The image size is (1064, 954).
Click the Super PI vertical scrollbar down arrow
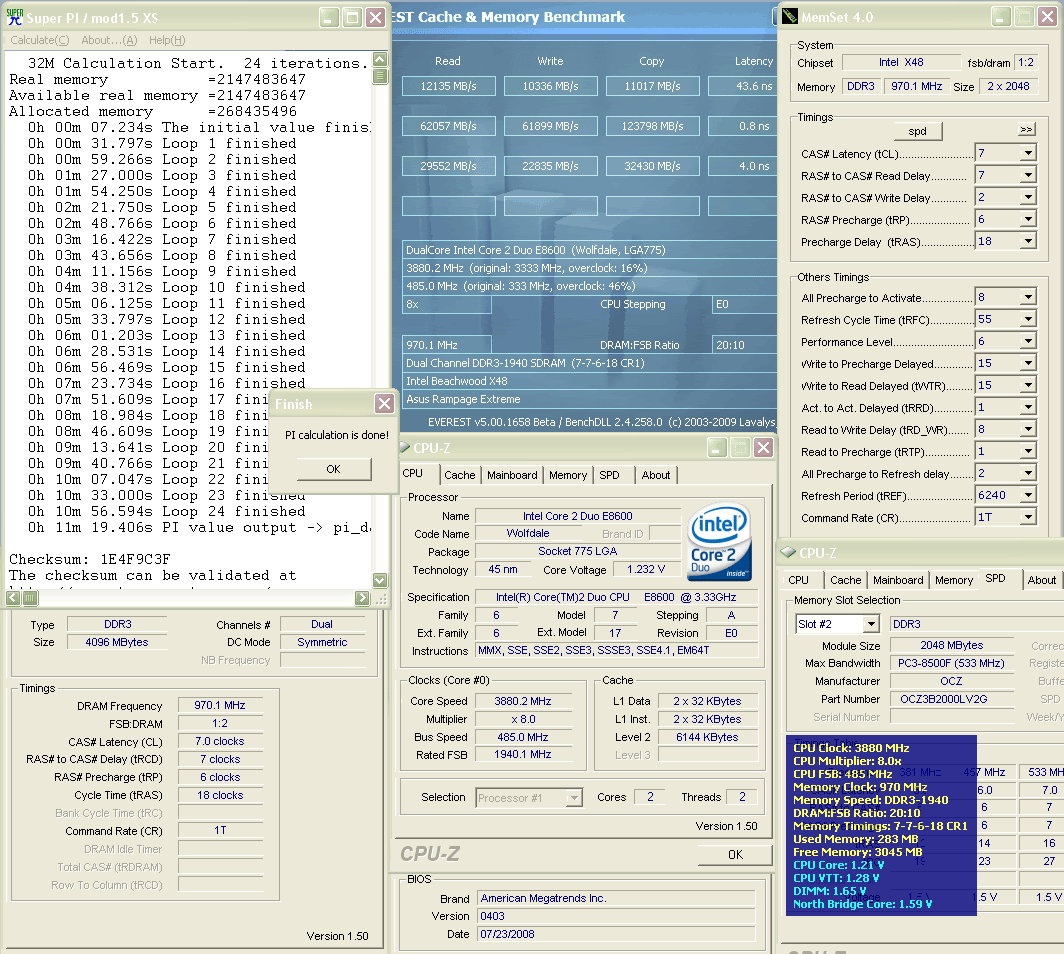pos(380,580)
